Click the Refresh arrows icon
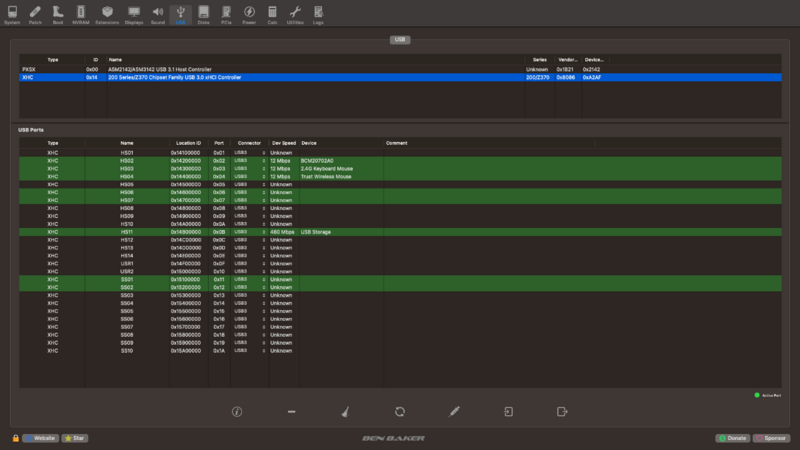The width and height of the screenshot is (800, 450). (x=399, y=411)
